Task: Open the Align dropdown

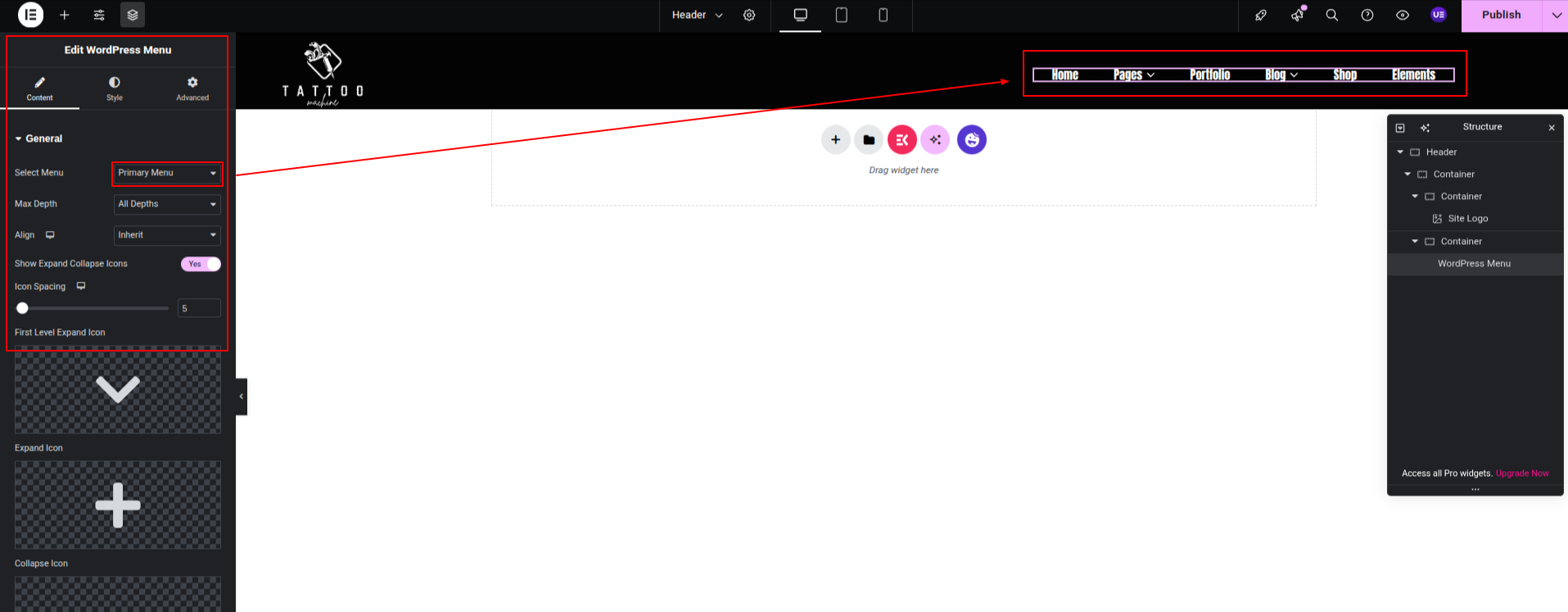Action: [x=167, y=235]
